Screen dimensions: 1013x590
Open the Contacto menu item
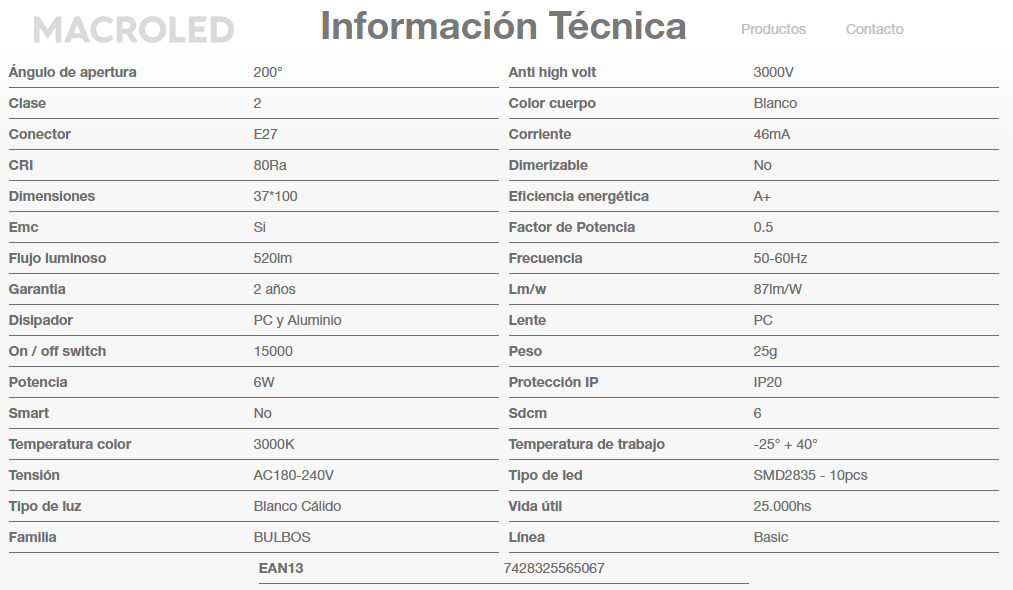(874, 29)
